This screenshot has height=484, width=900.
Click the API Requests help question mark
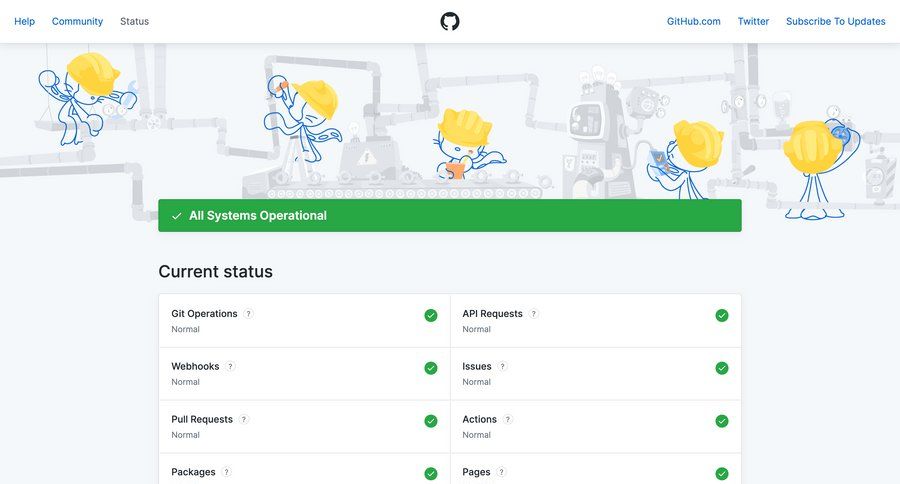pos(533,313)
